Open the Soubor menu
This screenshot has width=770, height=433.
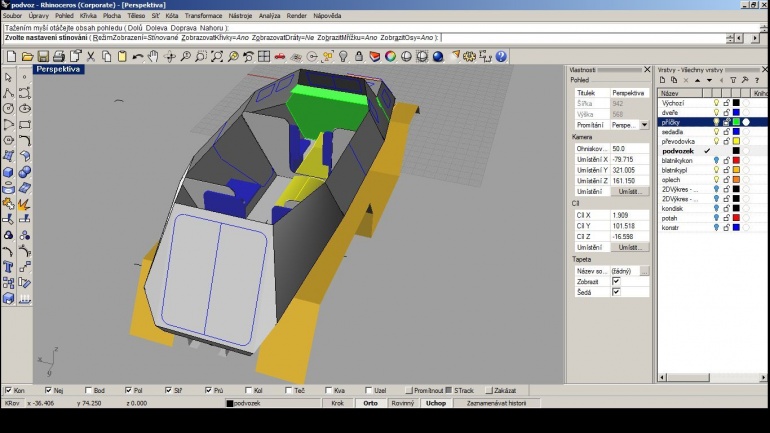tap(12, 16)
